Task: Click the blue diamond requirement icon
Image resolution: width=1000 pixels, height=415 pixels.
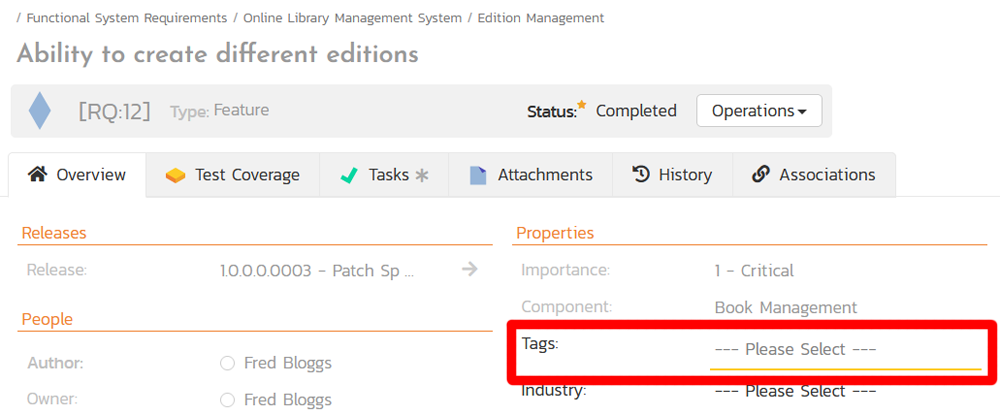Action: [39, 111]
